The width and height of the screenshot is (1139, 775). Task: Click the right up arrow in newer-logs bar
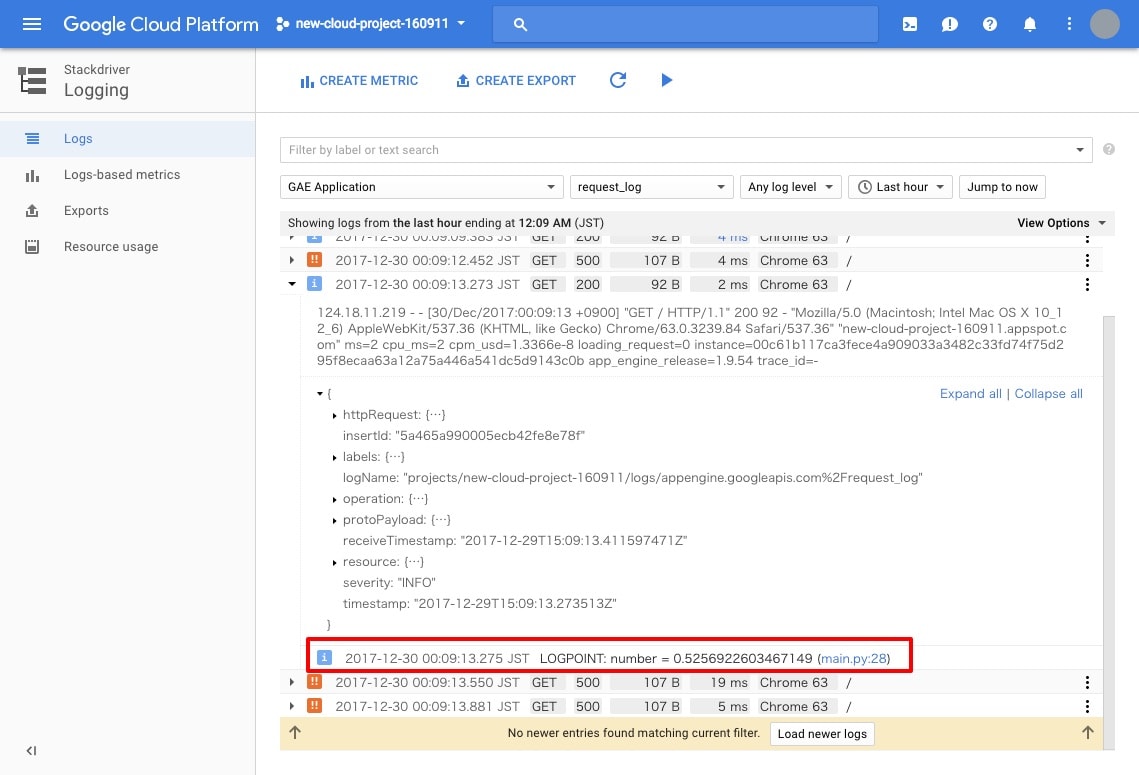click(x=1087, y=732)
